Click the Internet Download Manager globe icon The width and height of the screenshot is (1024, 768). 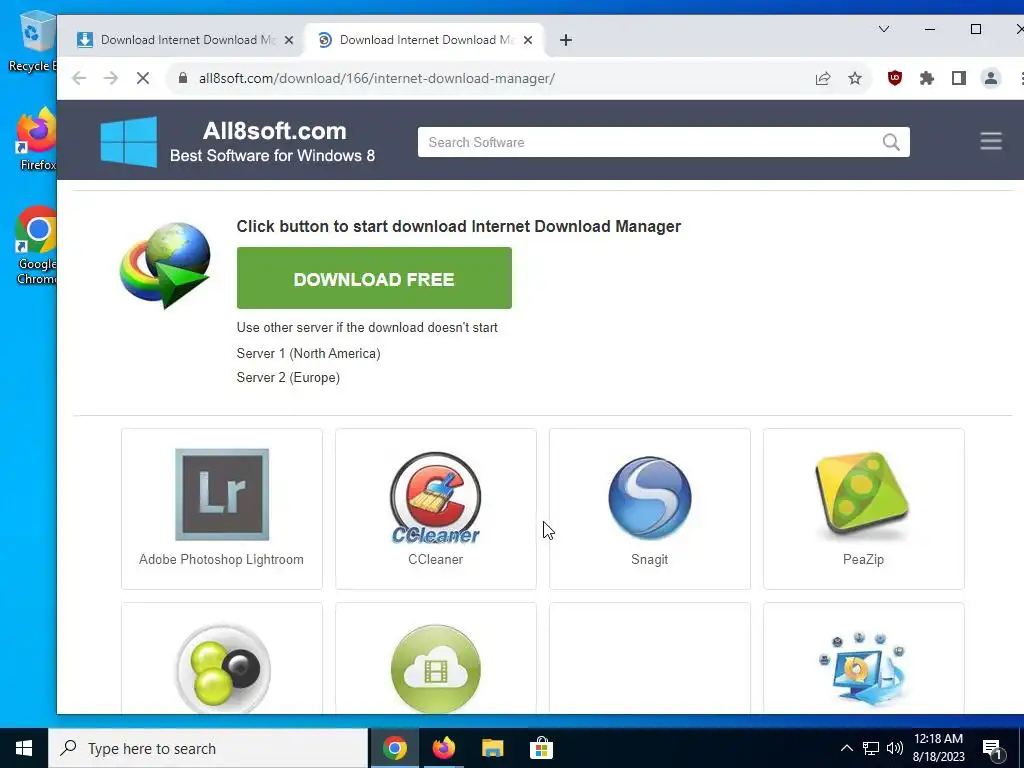click(165, 265)
